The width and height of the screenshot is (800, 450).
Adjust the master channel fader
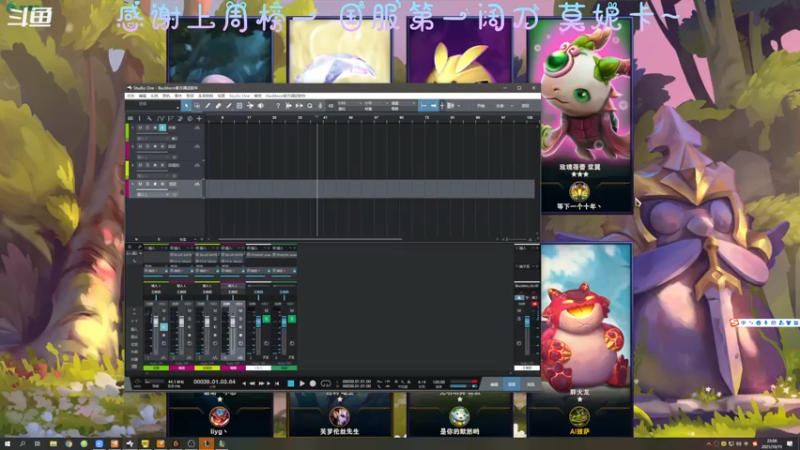[527, 322]
